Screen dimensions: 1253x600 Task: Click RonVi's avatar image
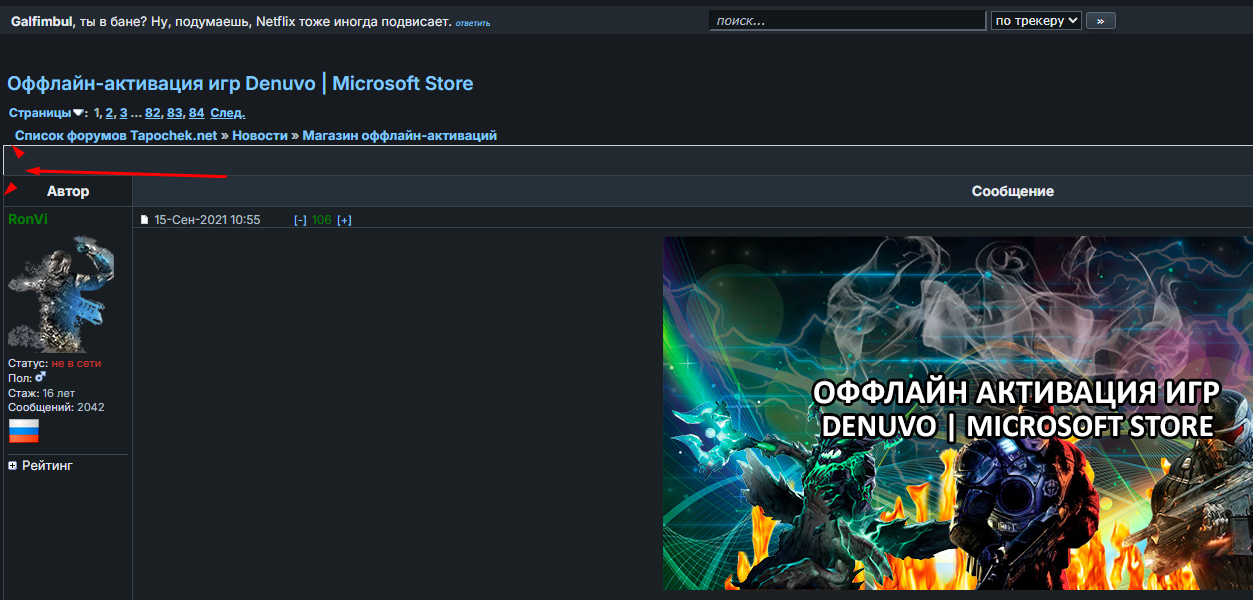[61, 293]
